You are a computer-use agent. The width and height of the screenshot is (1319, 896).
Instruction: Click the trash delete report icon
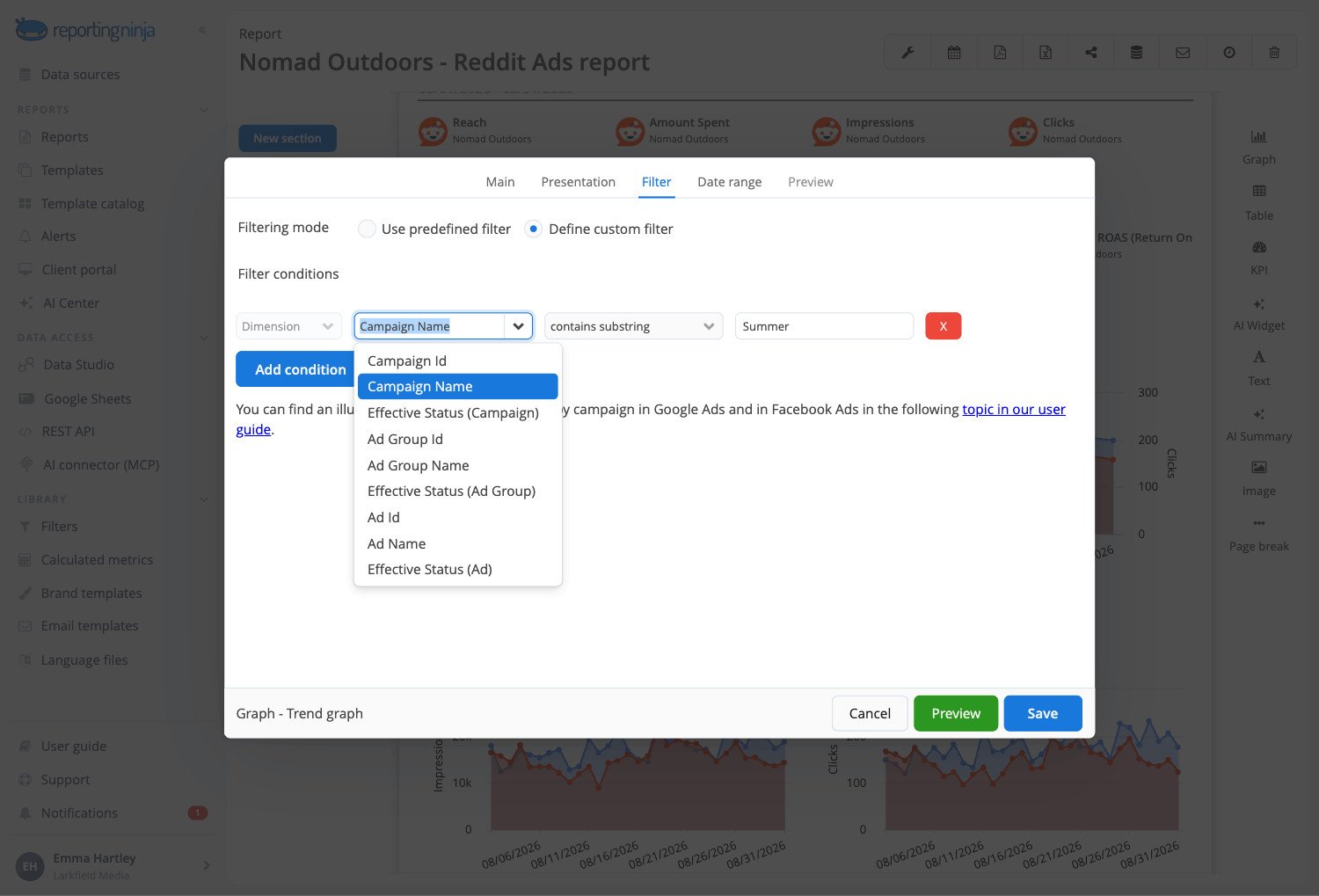click(x=1274, y=53)
